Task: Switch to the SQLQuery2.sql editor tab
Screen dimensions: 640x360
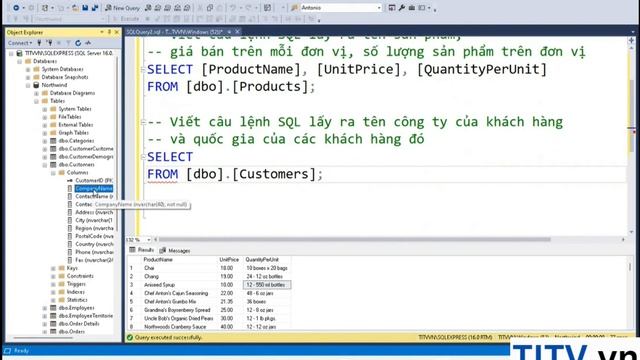Action: click(175, 32)
